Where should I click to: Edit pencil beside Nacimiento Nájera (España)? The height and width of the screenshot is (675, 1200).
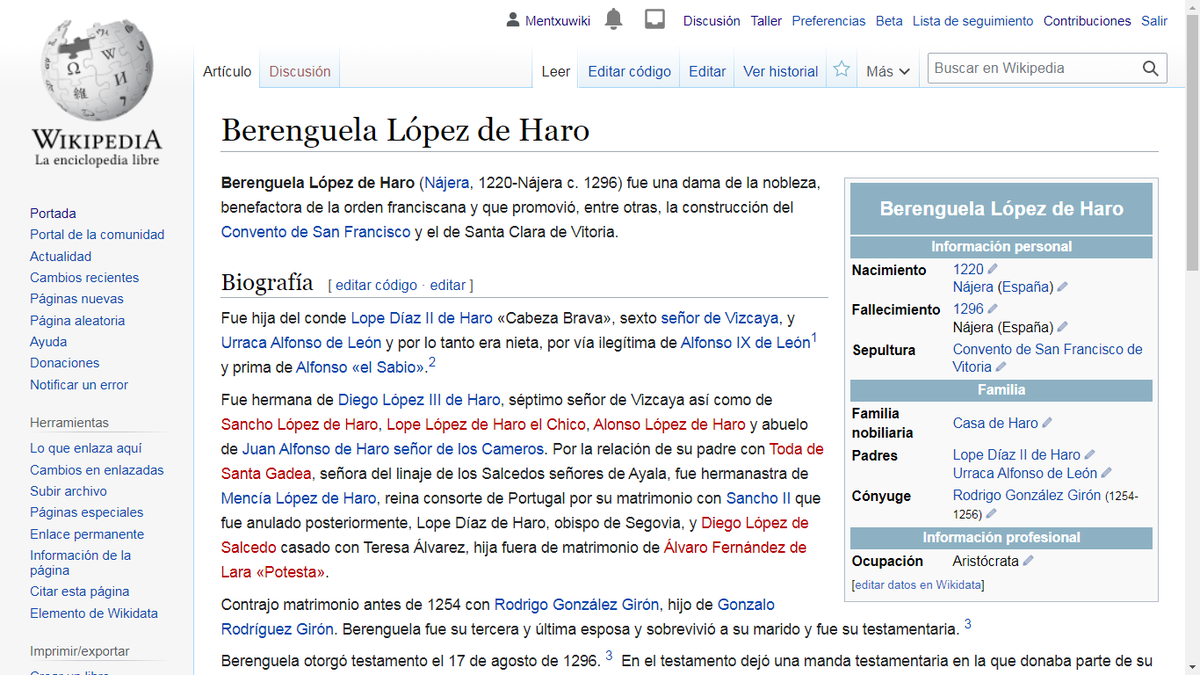[1063, 287]
